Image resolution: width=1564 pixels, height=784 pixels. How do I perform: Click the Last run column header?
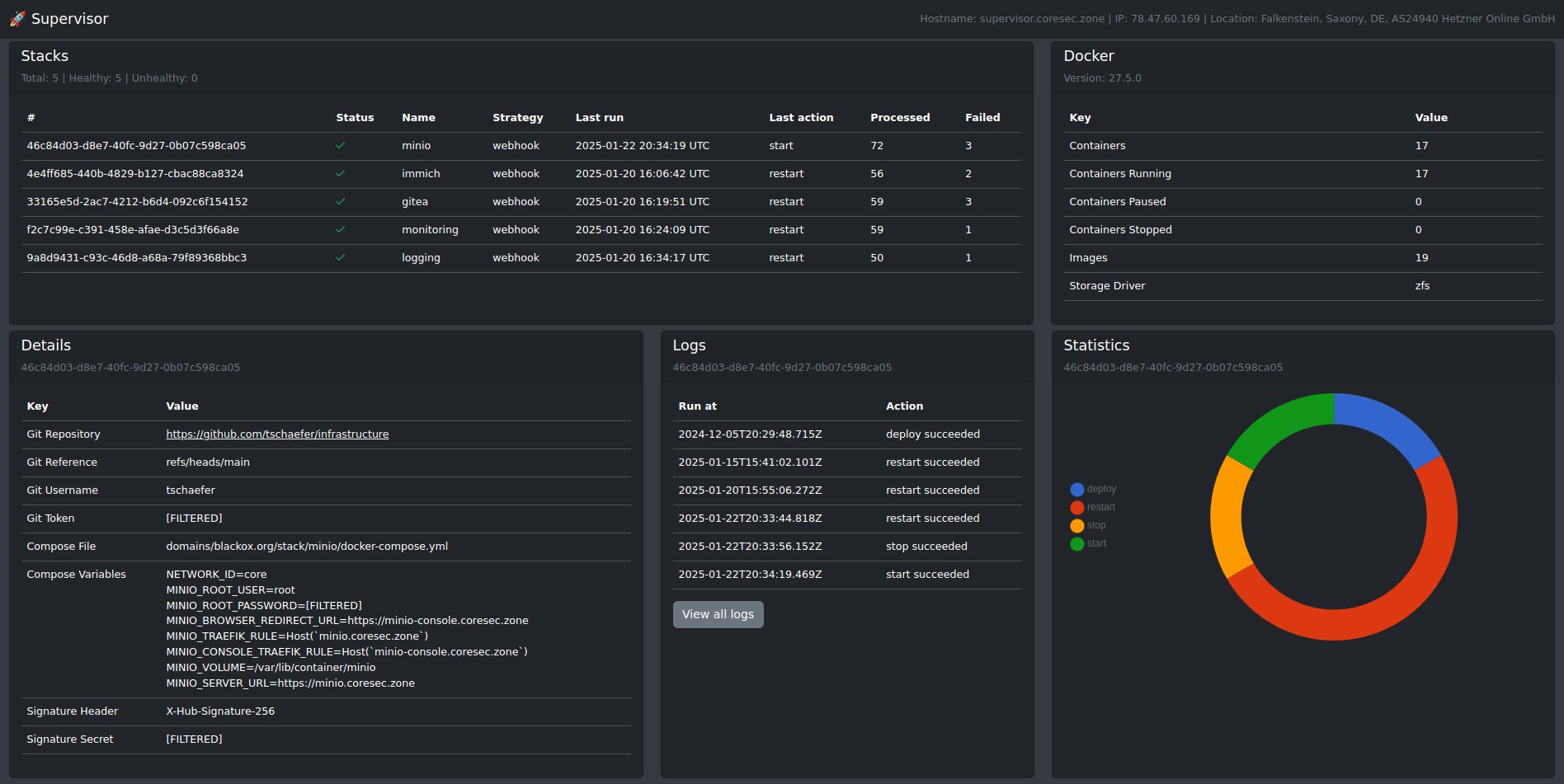tap(600, 118)
